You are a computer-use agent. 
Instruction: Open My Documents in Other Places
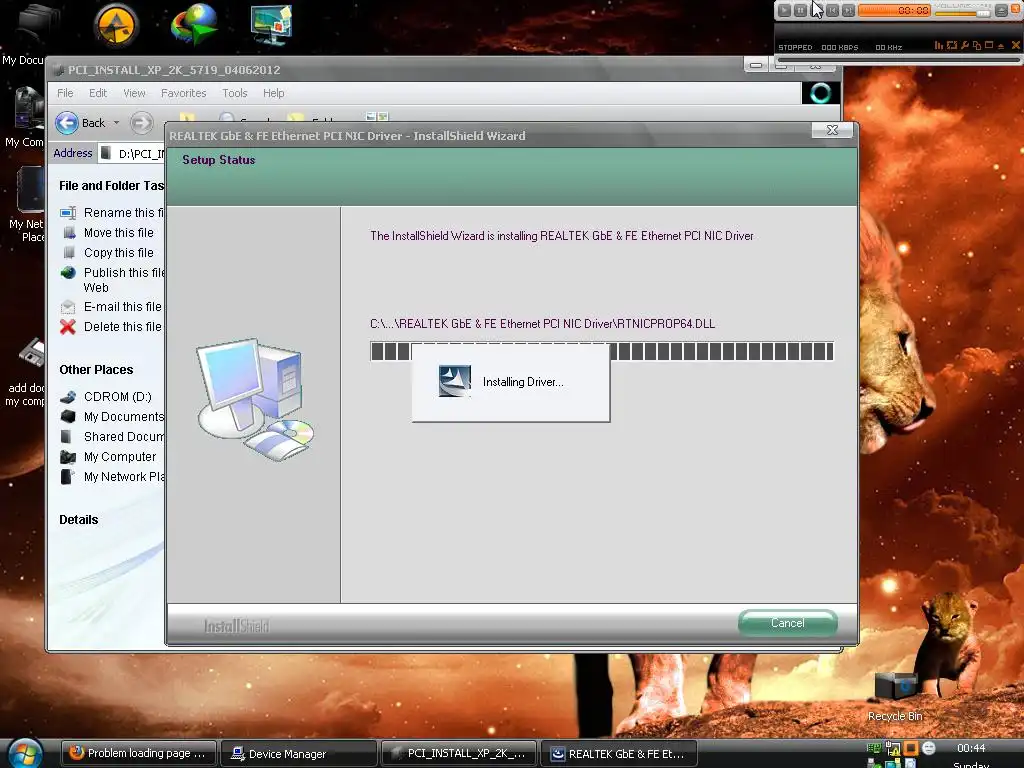pos(124,417)
